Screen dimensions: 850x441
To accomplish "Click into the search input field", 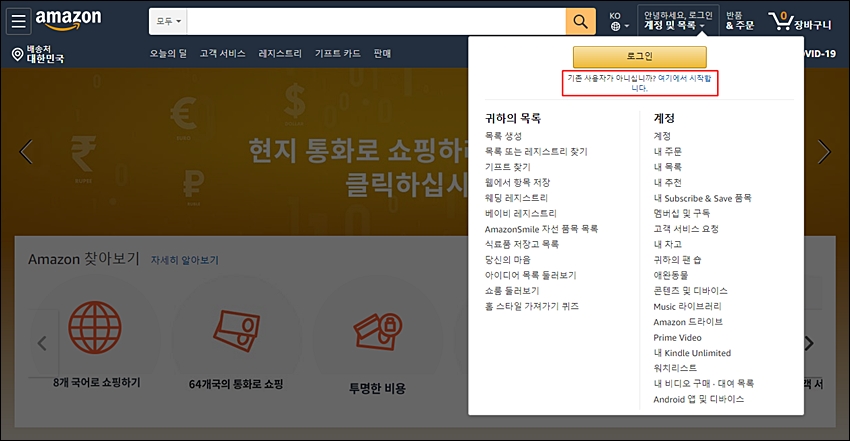I will pos(376,21).
